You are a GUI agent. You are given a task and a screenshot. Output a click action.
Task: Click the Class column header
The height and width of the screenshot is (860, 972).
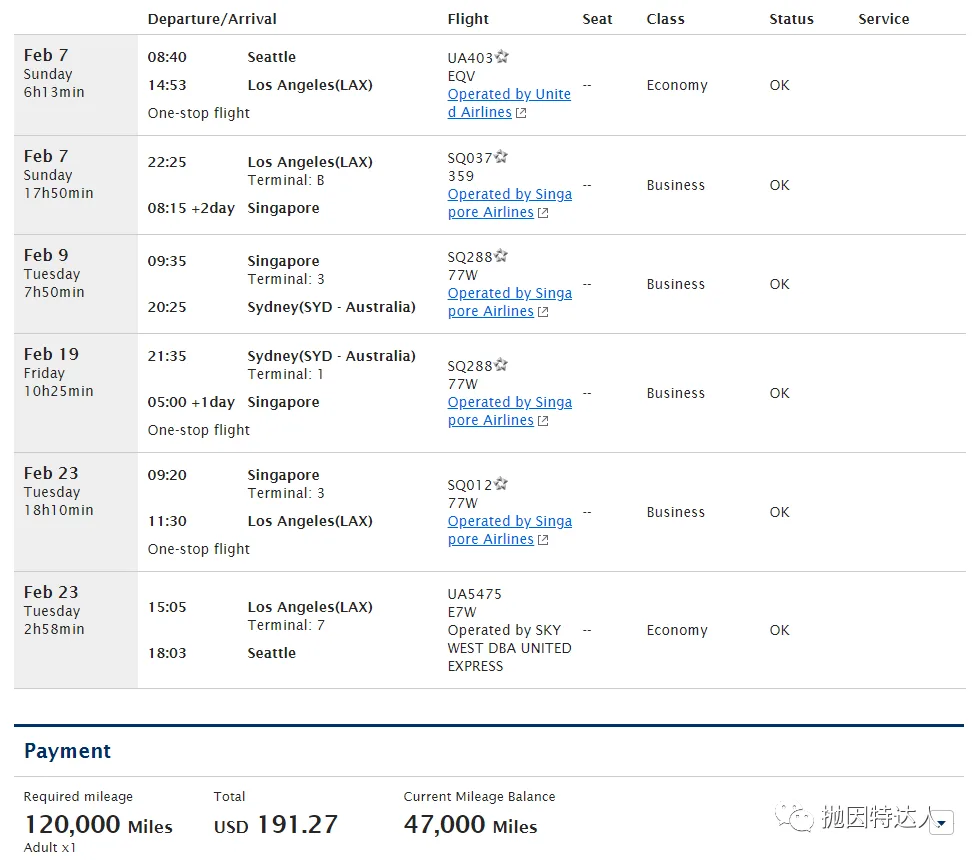(x=666, y=19)
